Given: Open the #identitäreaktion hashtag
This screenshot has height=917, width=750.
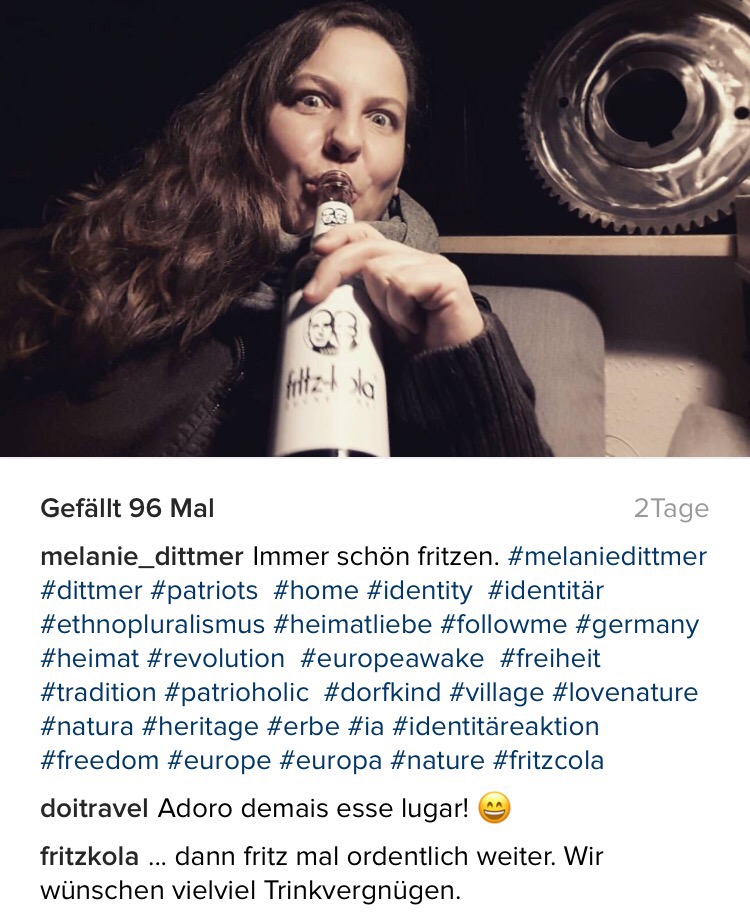Looking at the screenshot, I should pos(496,727).
